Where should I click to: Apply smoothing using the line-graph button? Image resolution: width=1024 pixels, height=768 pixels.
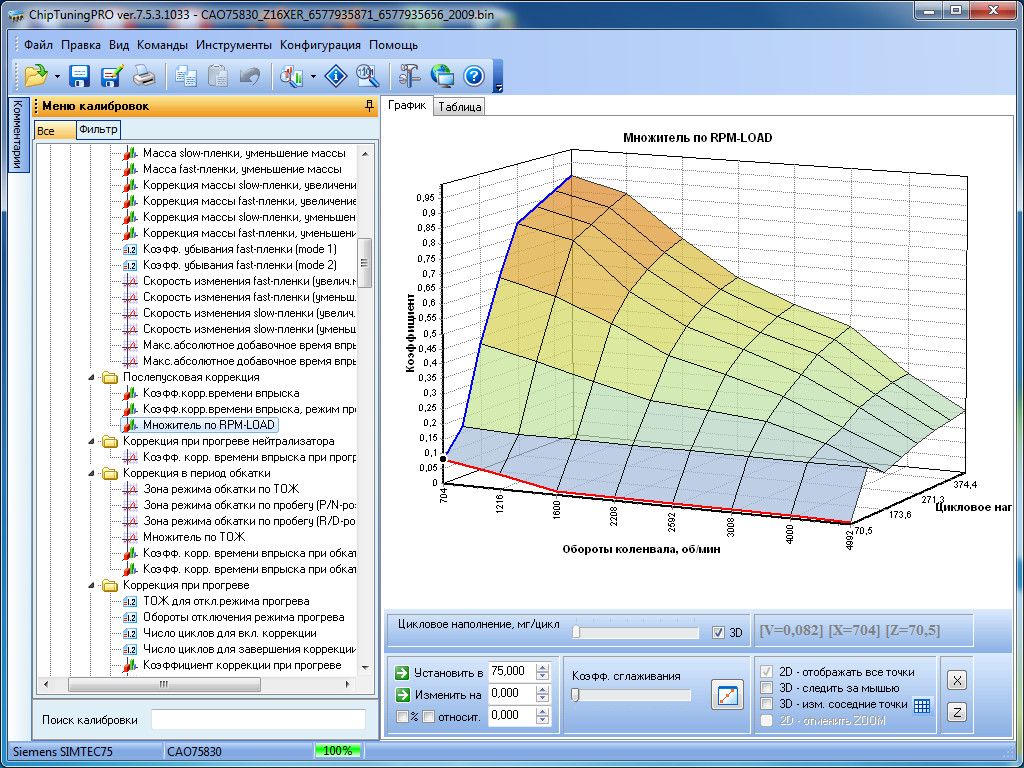tap(727, 694)
